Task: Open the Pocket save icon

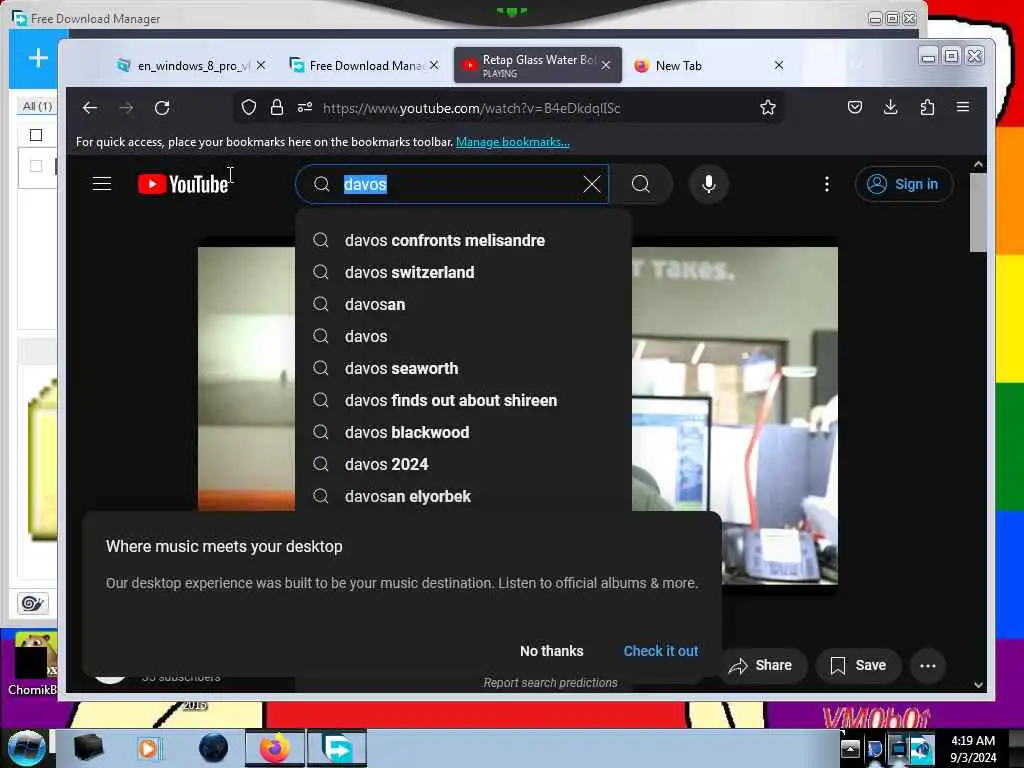Action: pos(854,107)
